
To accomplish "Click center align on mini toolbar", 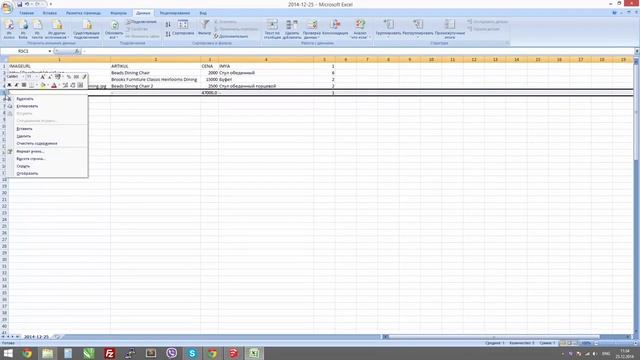I will (24, 85).
